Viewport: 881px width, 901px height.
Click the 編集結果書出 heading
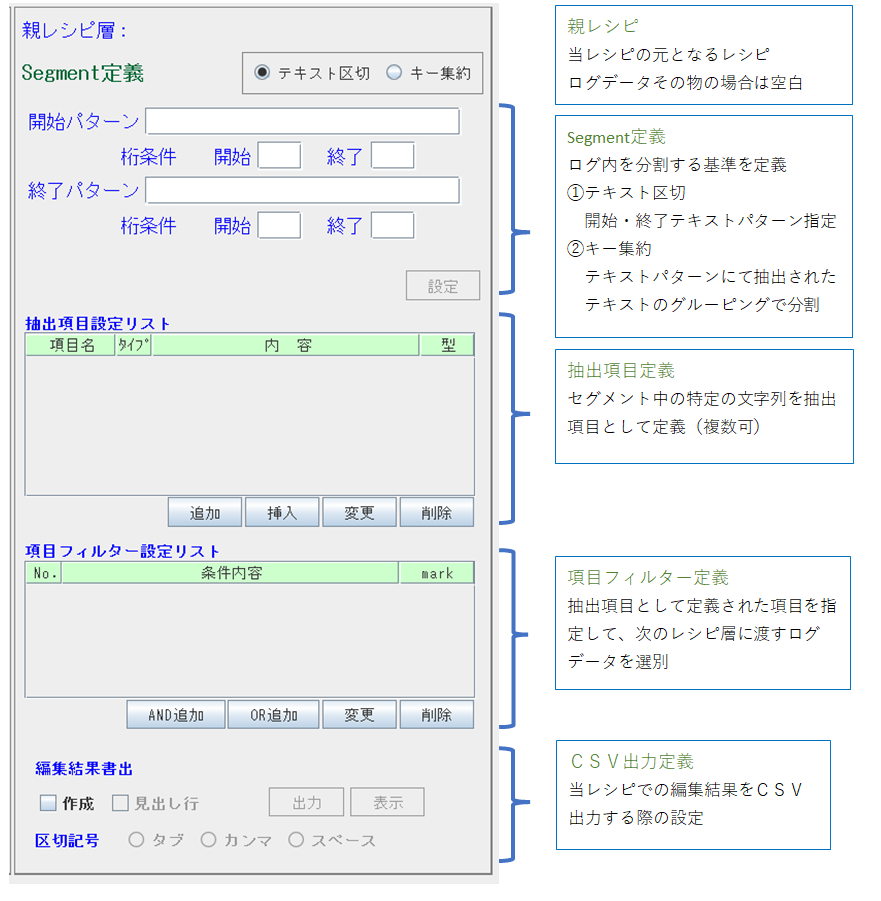[x=84, y=768]
